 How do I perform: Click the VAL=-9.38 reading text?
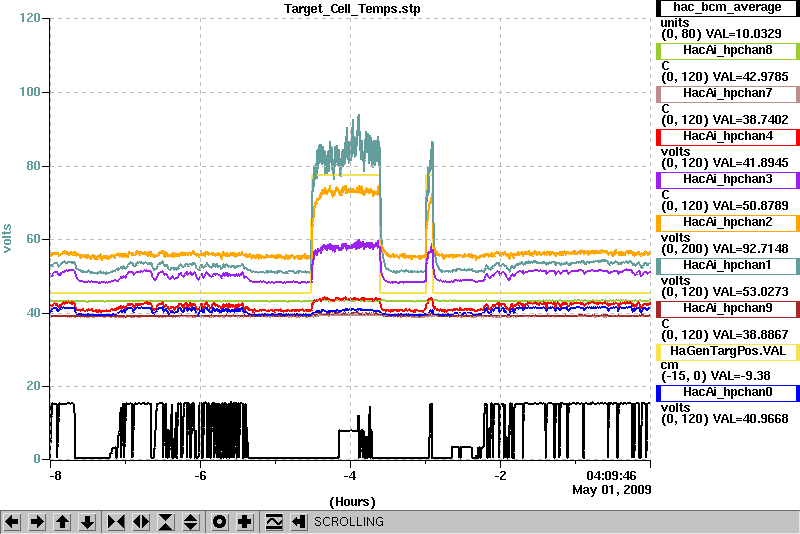click(x=740, y=376)
